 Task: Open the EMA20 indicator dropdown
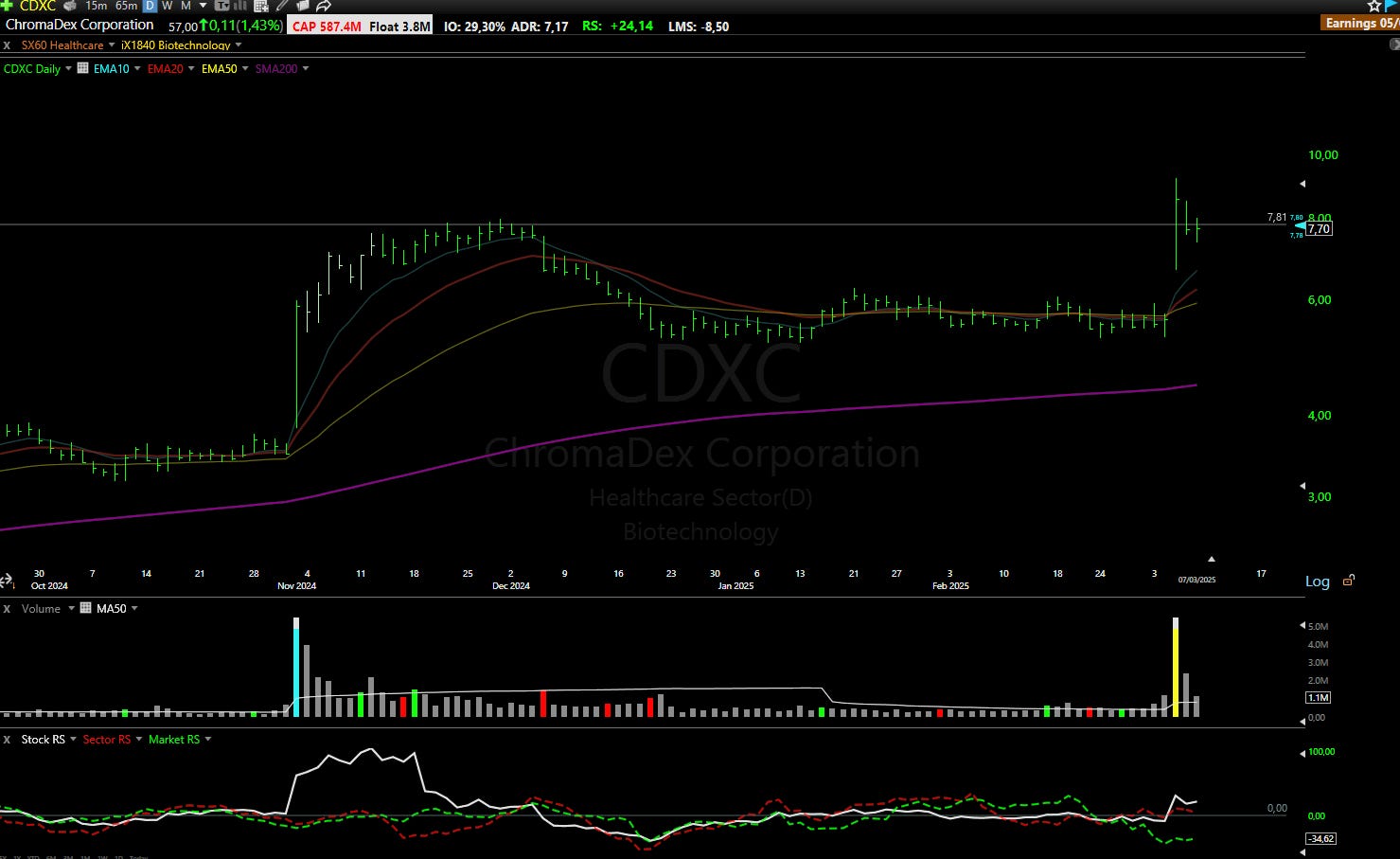tap(191, 68)
